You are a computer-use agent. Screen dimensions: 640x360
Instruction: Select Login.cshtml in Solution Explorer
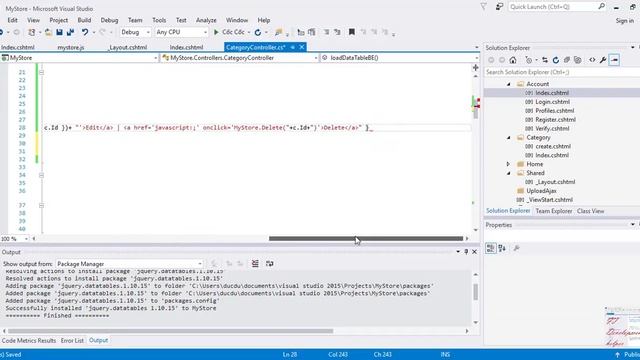552,102
